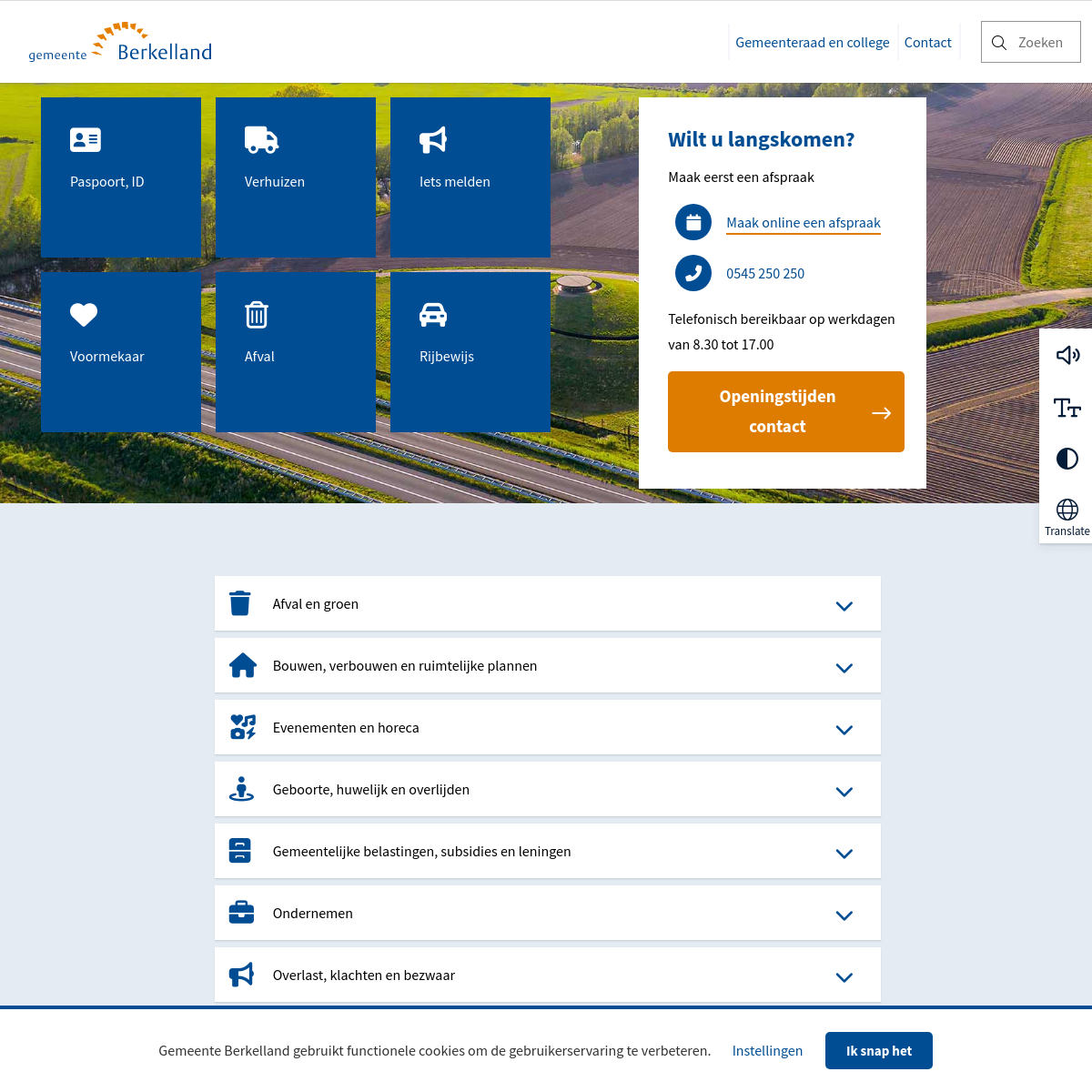
Task: Expand Evenementen en horeca chevron
Action: click(844, 730)
